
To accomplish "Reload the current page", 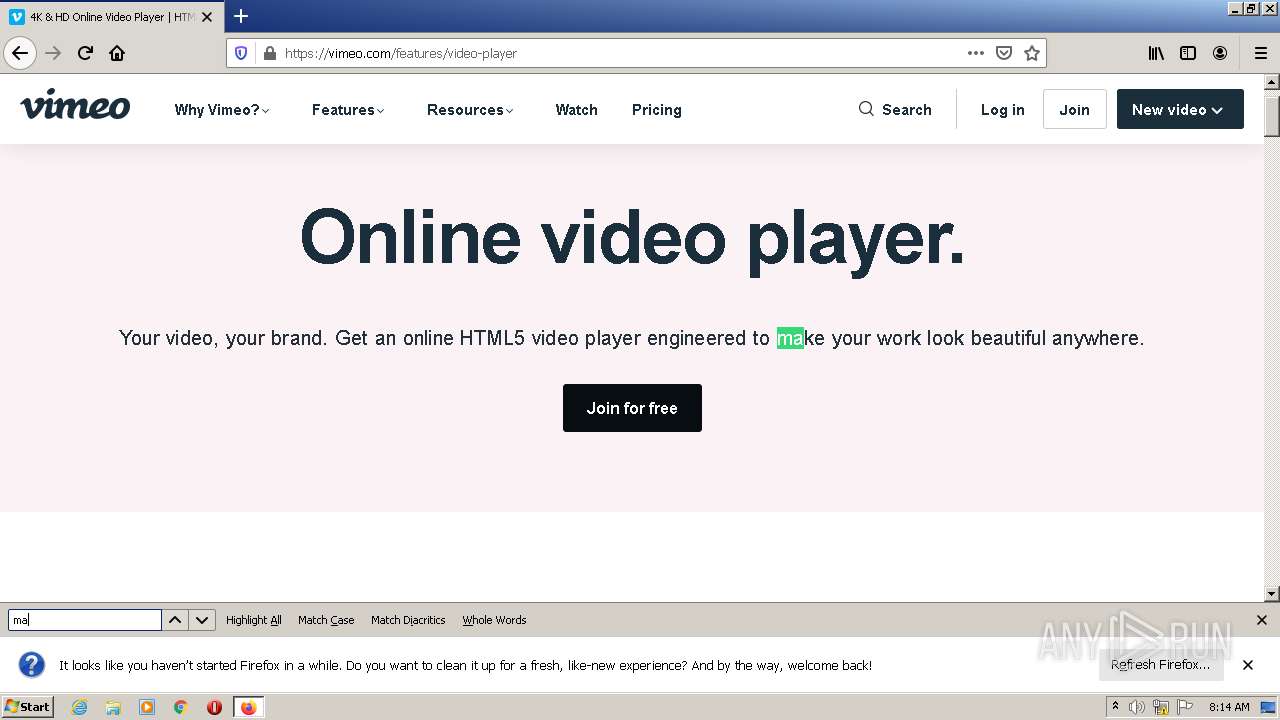I will coord(85,53).
